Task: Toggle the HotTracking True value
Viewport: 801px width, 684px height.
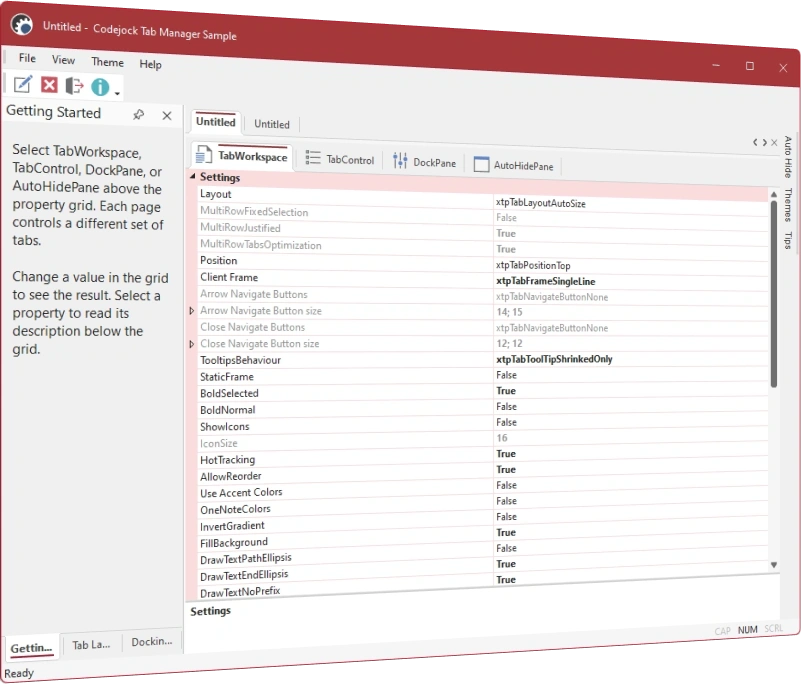Action: coord(506,454)
